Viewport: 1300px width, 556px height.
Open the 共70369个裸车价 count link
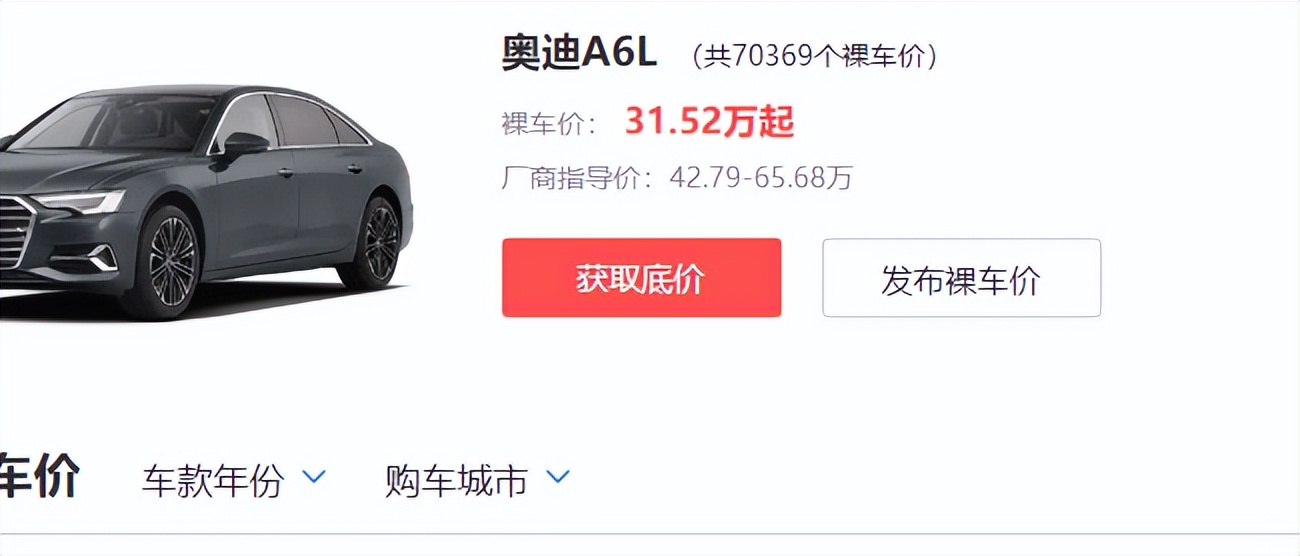(814, 56)
